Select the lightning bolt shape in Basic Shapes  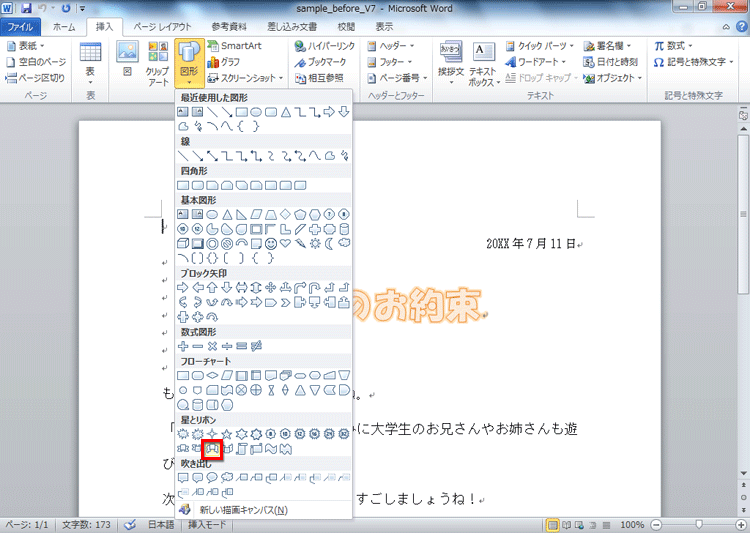coord(300,244)
